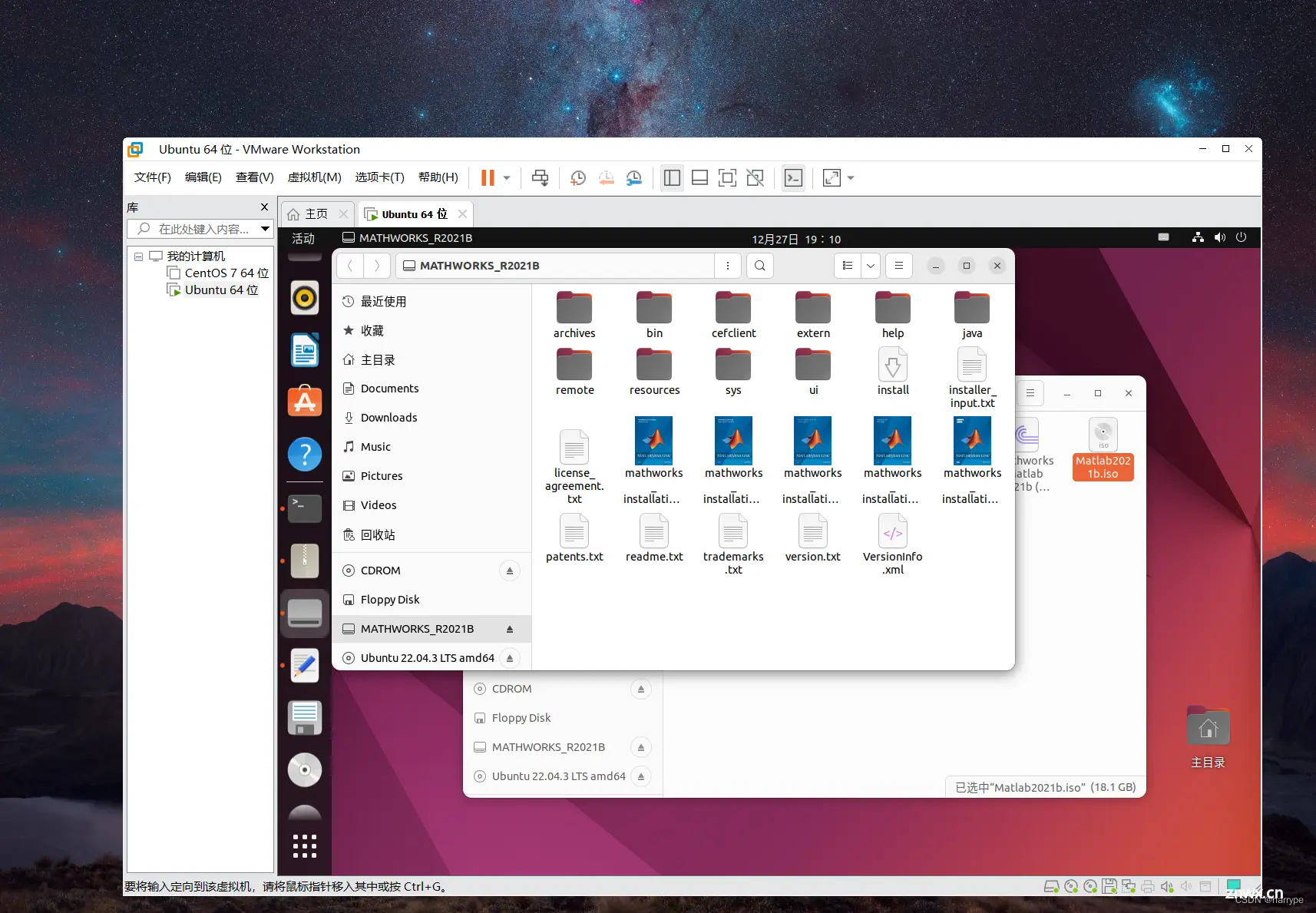Viewport: 1316px width, 913px height.
Task: Click the Ubuntu volume icon
Action: tap(1220, 238)
